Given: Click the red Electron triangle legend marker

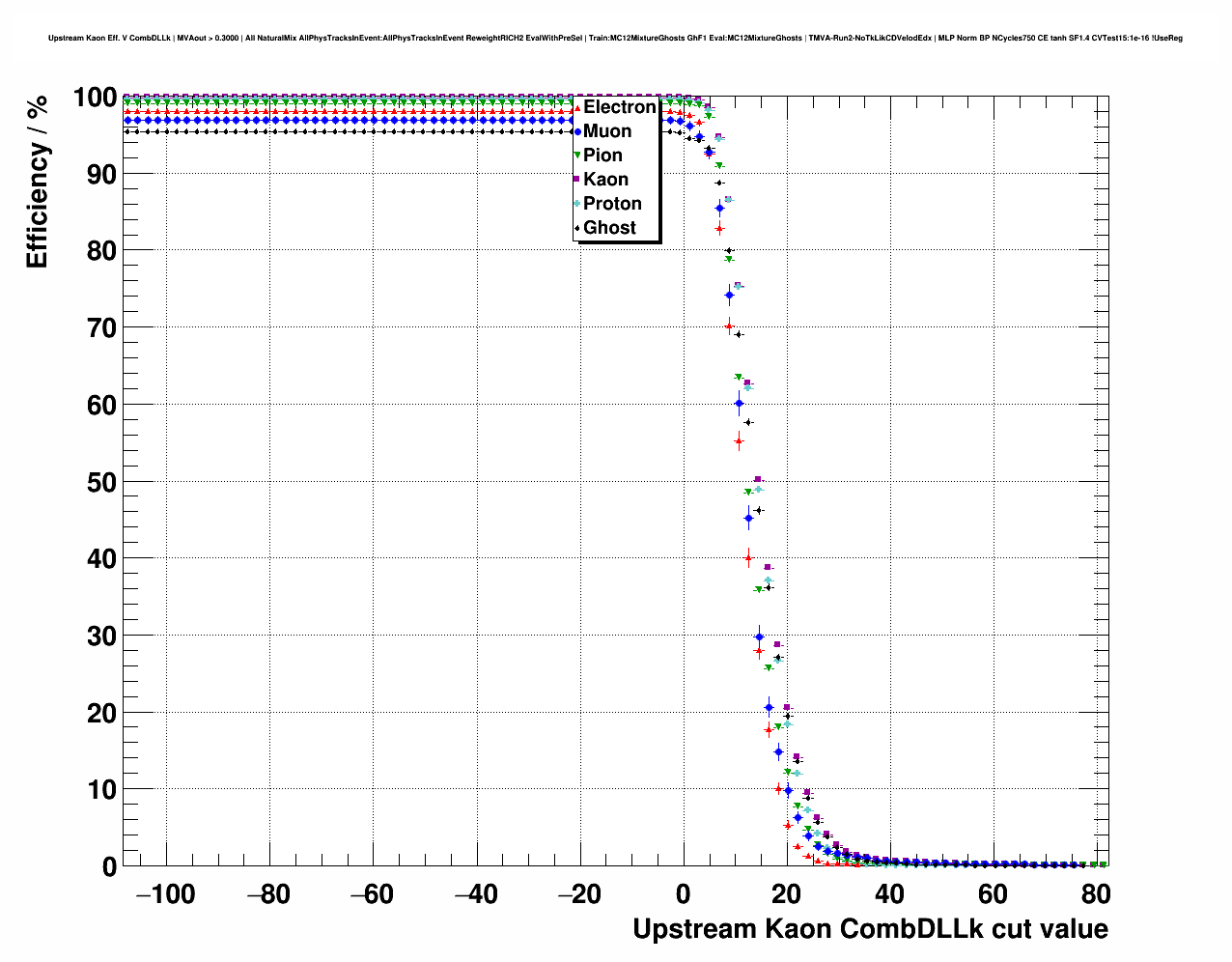Looking at the screenshot, I should [577, 108].
